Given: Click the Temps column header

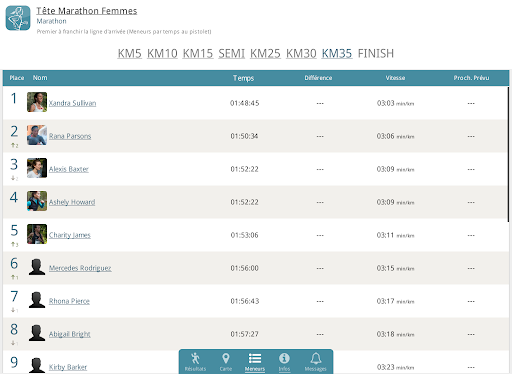Looking at the screenshot, I should point(243,78).
